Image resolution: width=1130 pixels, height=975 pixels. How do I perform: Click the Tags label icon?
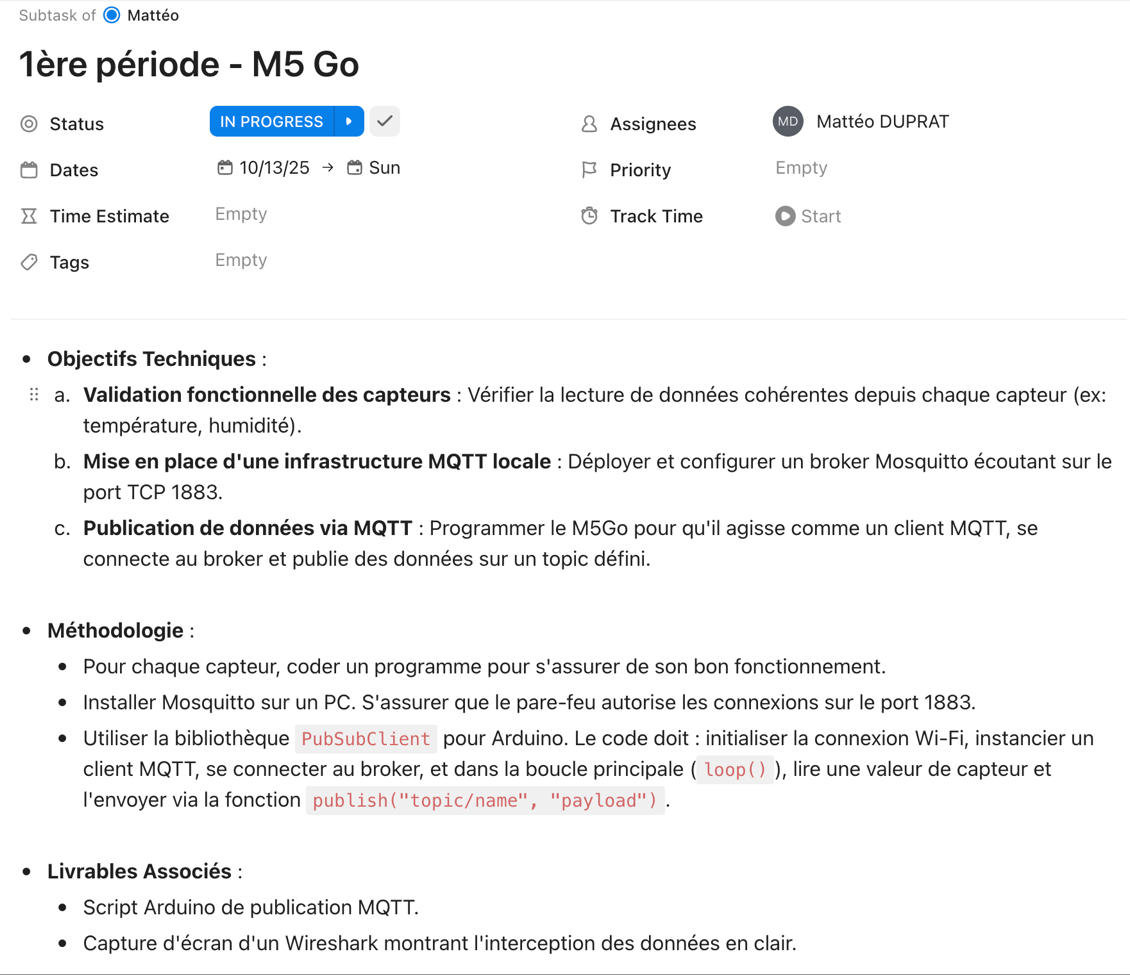[28, 261]
